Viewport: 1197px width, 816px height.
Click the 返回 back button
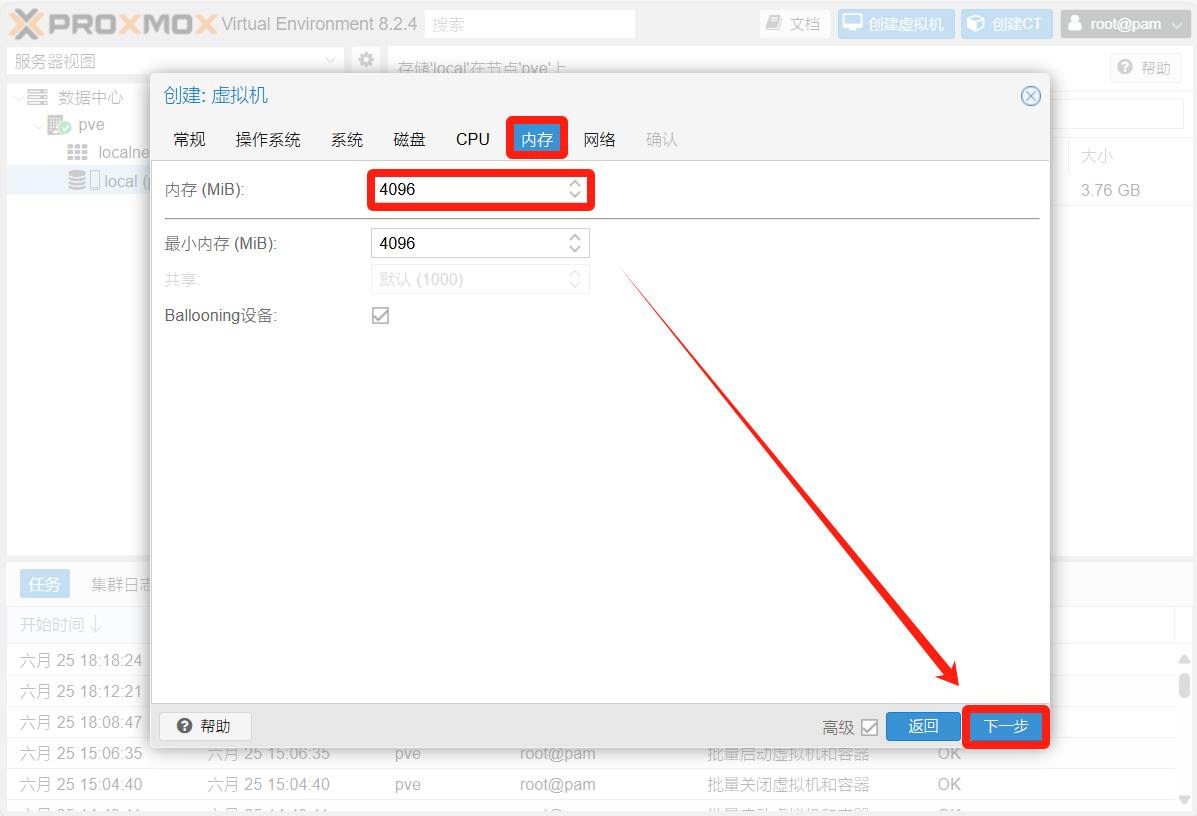click(x=922, y=727)
